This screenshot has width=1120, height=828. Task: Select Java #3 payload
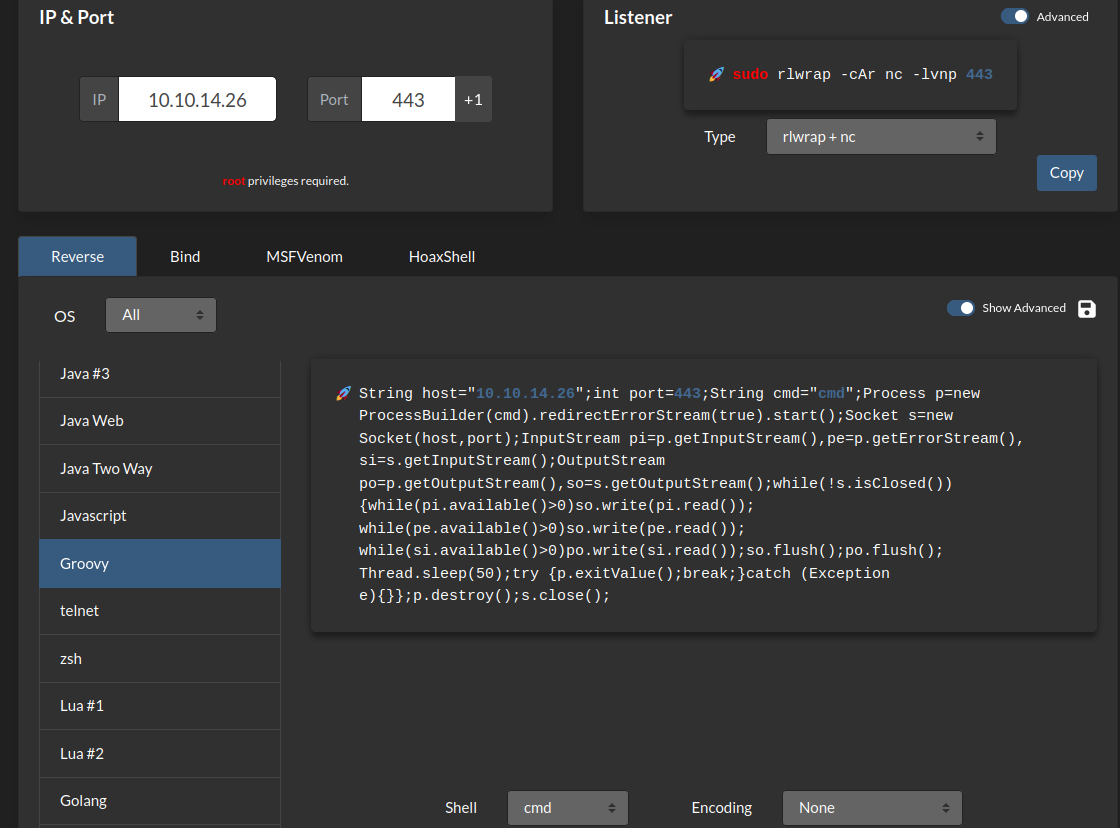coord(160,374)
